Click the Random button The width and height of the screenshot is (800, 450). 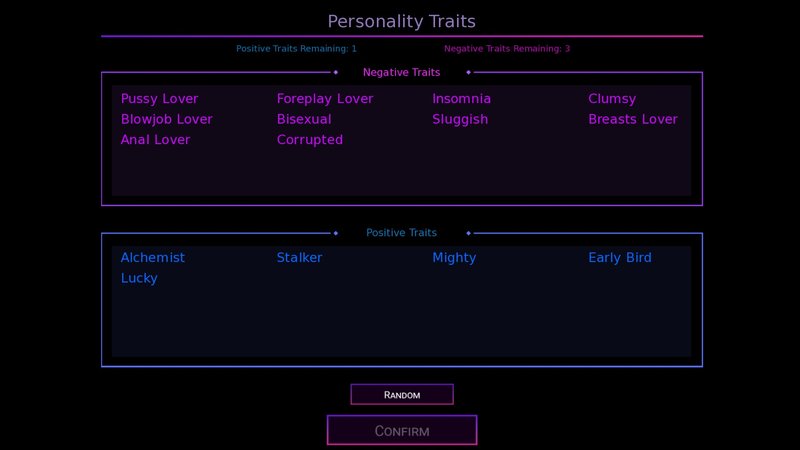pyautogui.click(x=402, y=394)
